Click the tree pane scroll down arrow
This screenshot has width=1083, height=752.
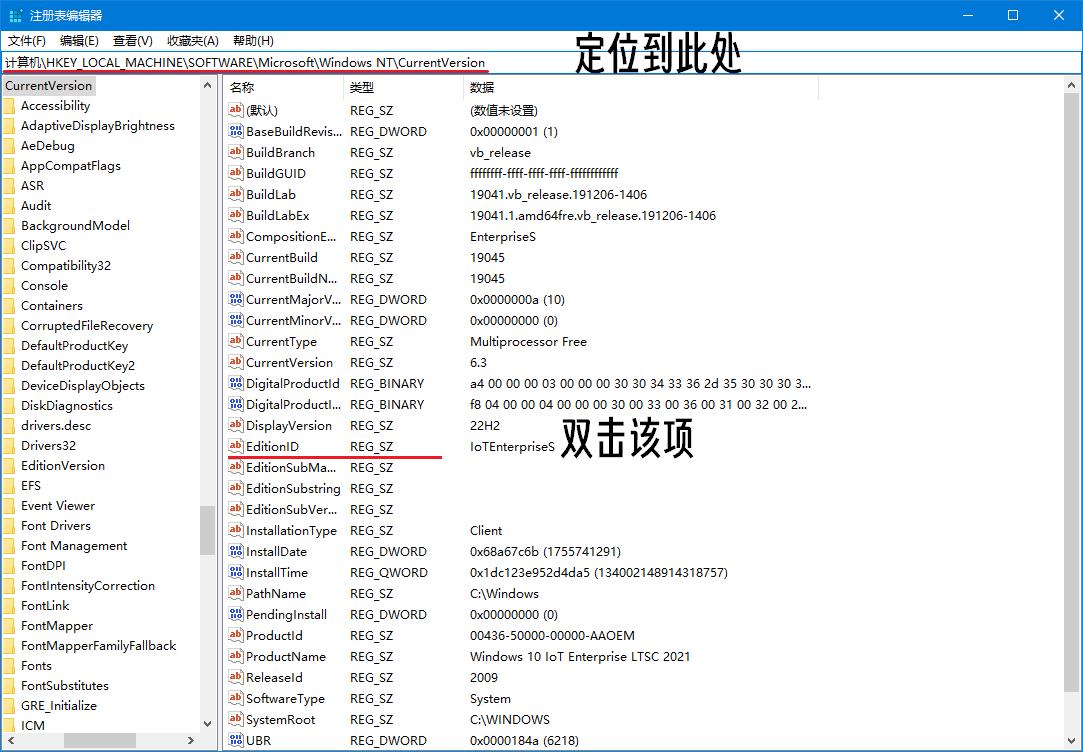207,723
